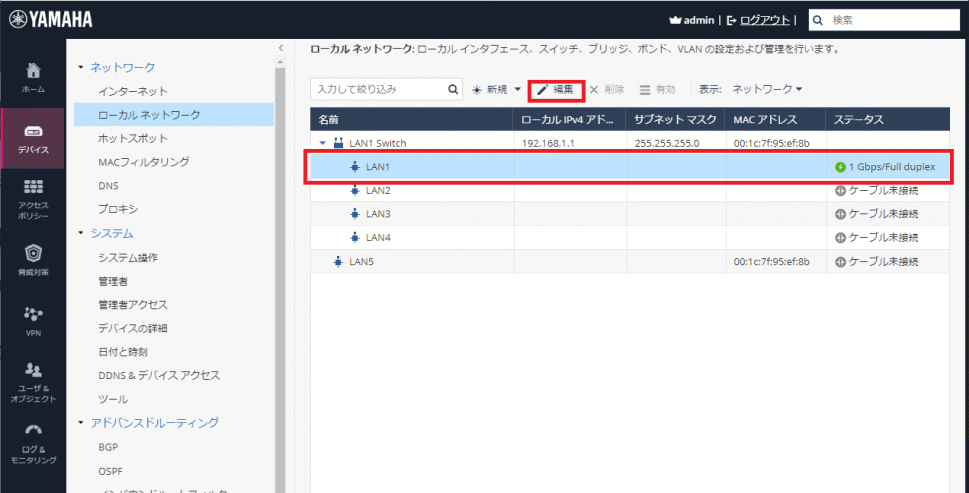This screenshot has width=969, height=493.
Task: Select MACフィルタリング in the menu
Action: (143, 162)
